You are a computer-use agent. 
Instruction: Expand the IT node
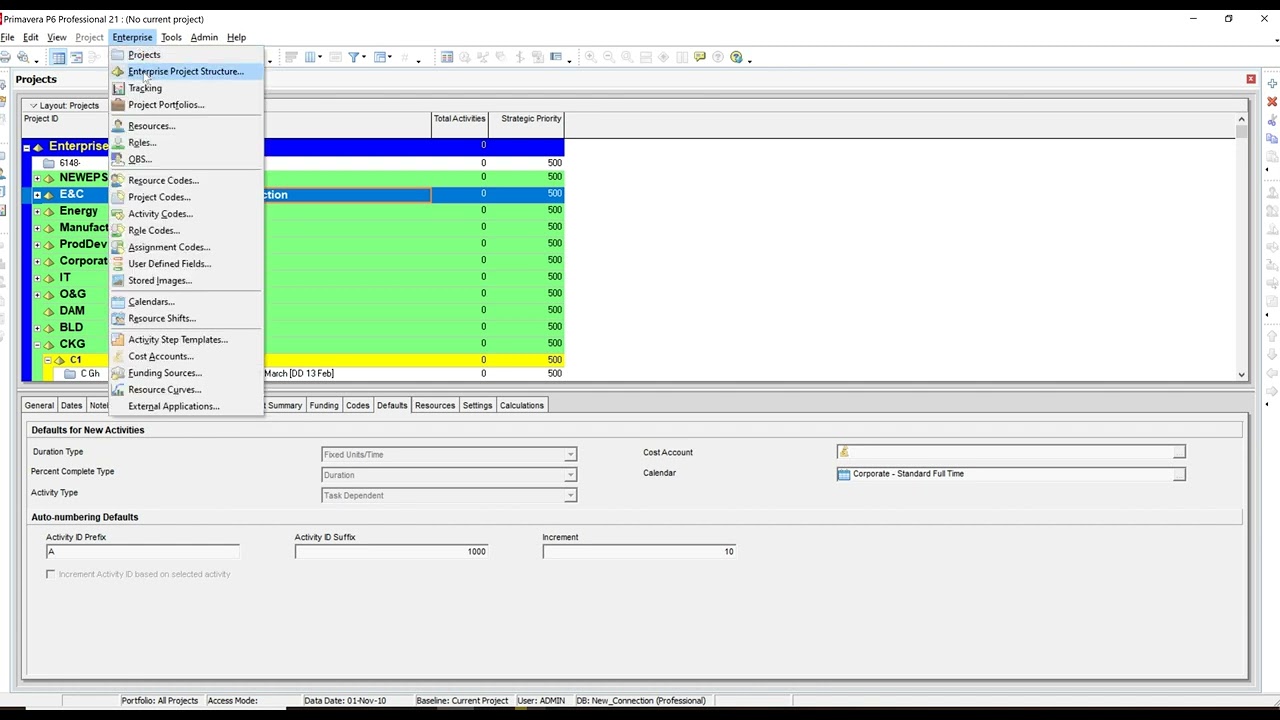pyautogui.click(x=37, y=278)
